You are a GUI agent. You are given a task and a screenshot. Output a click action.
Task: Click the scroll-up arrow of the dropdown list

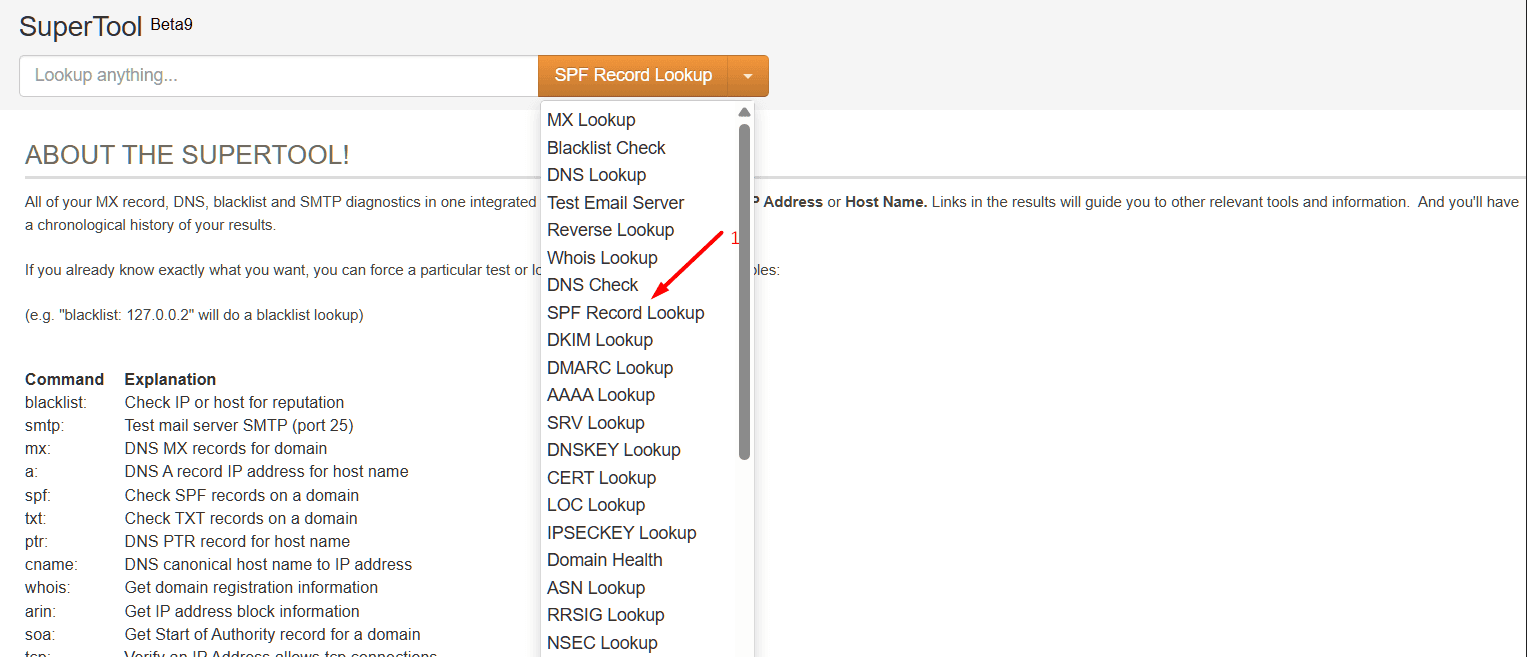(744, 112)
